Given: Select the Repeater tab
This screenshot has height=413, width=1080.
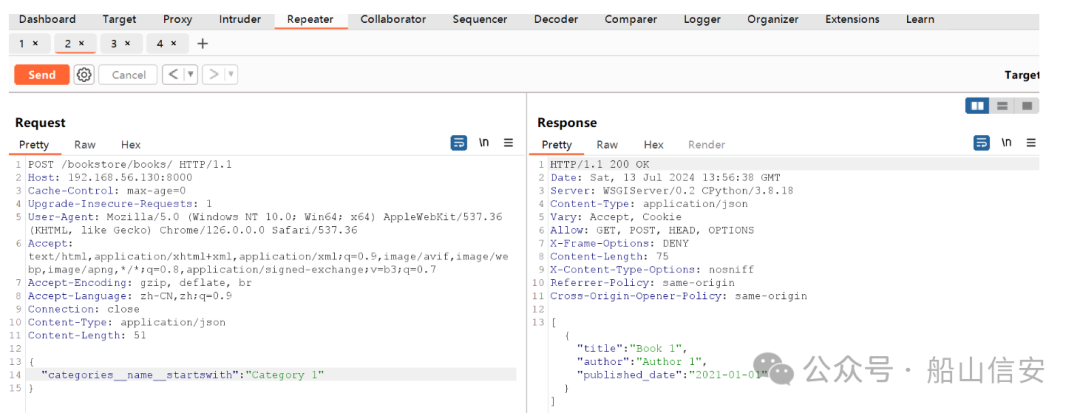Looking at the screenshot, I should pyautogui.click(x=311, y=19).
